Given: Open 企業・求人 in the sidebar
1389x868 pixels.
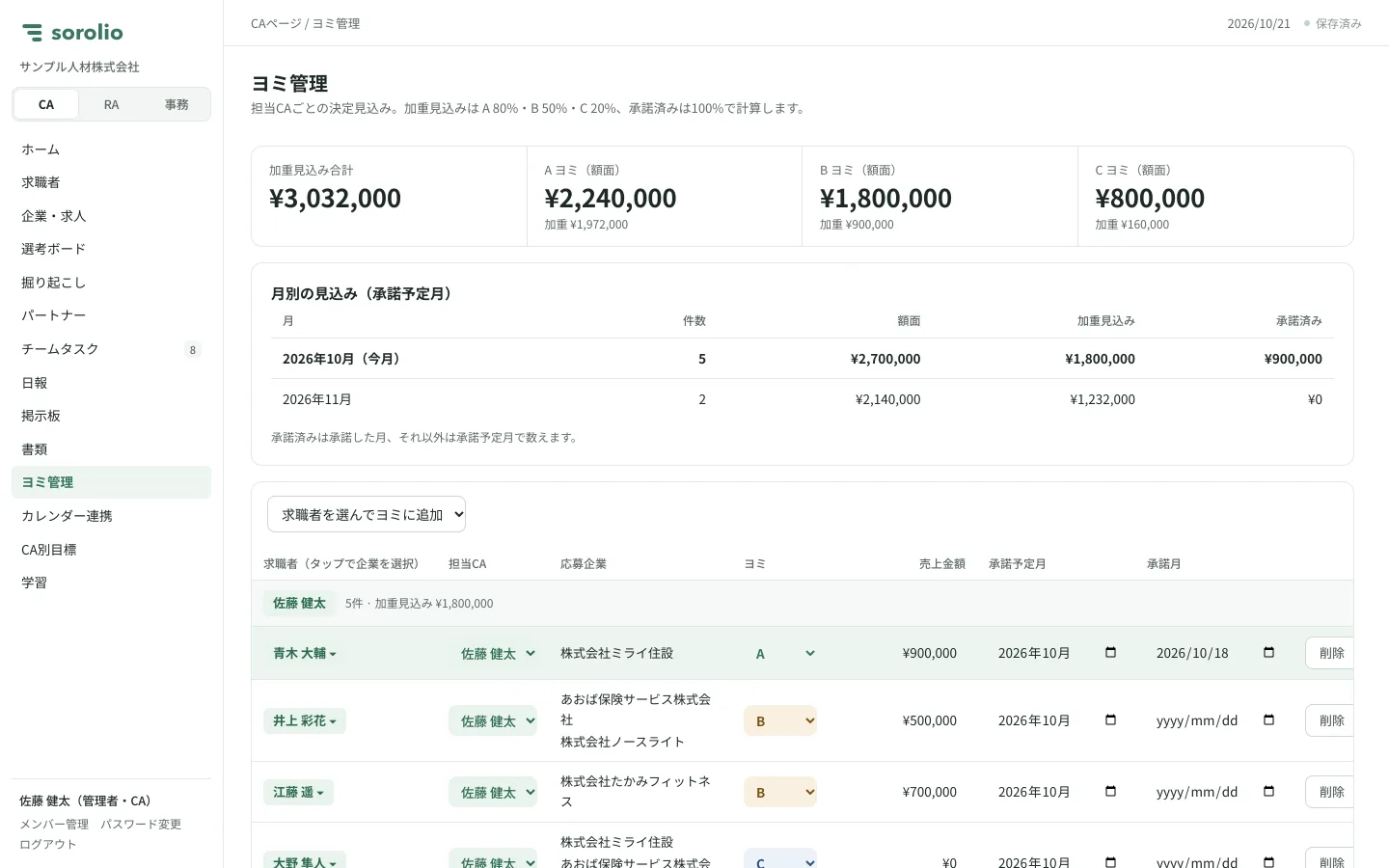Looking at the screenshot, I should [x=111, y=216].
